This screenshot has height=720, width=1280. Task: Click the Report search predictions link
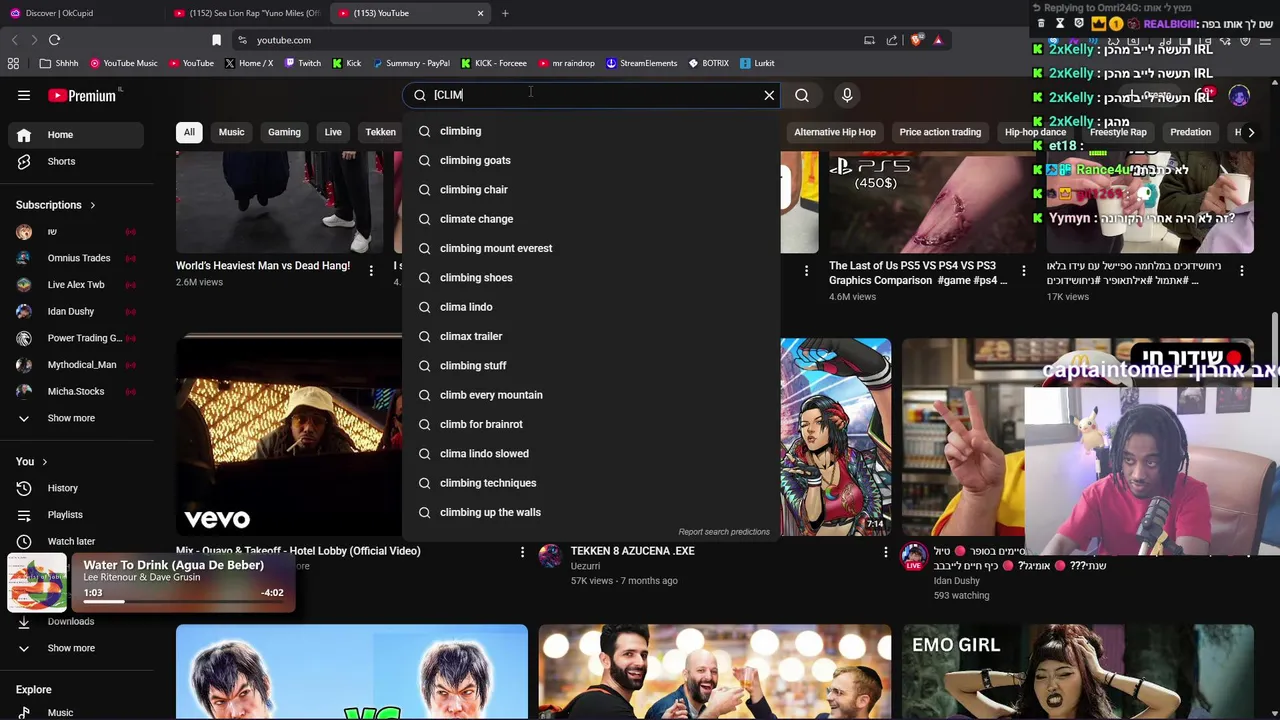[724, 532]
